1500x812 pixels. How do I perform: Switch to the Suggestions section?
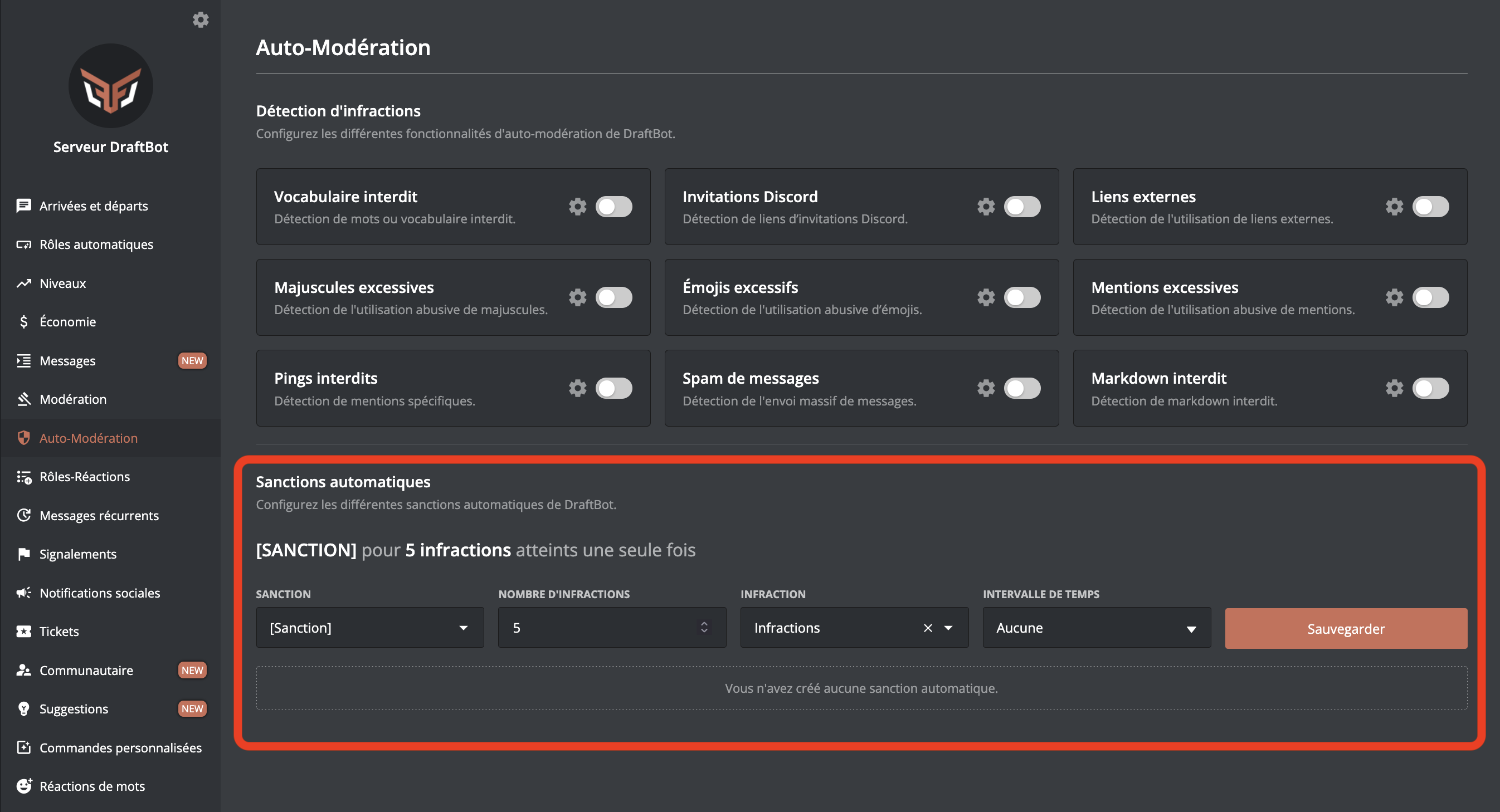point(74,708)
